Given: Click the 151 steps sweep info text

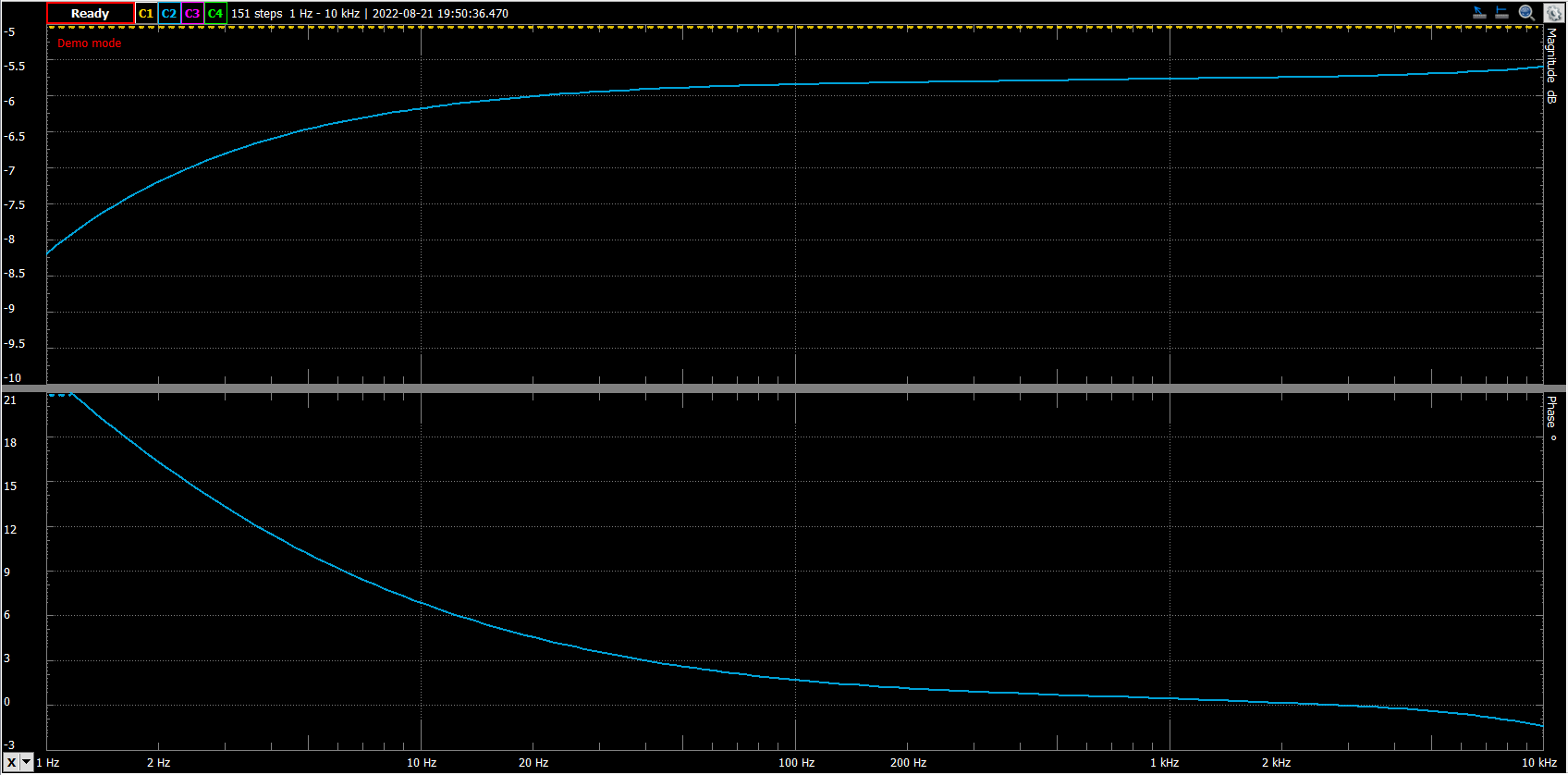Looking at the screenshot, I should [x=256, y=14].
